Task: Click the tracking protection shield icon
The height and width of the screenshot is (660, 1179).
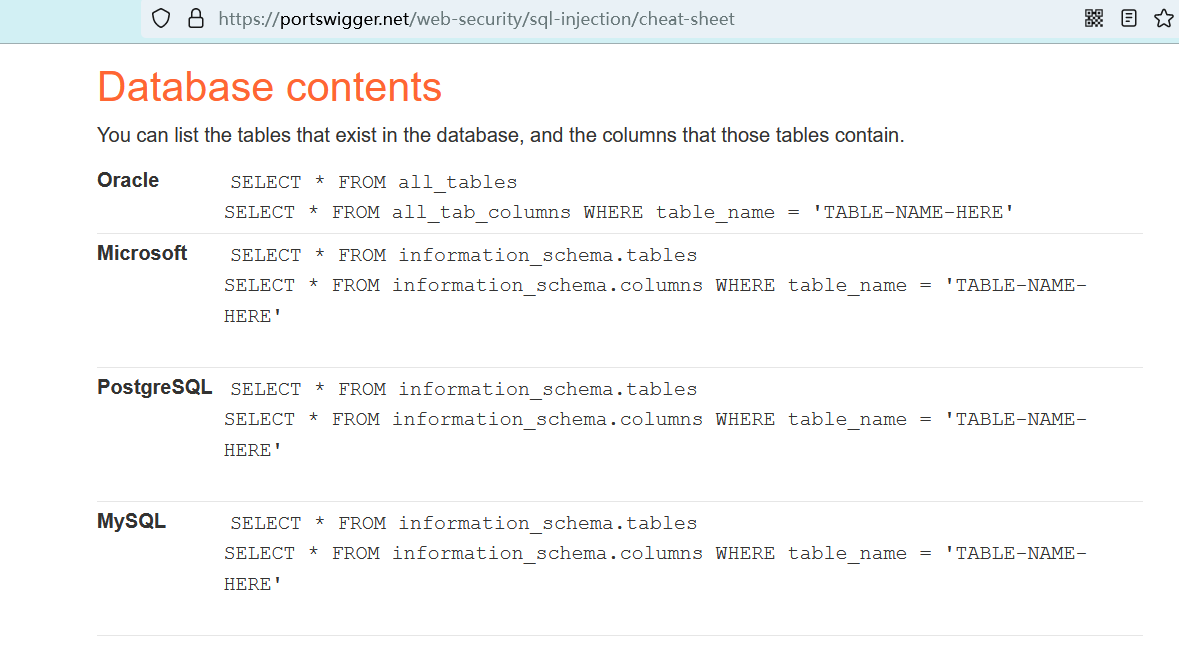Action: tap(162, 18)
